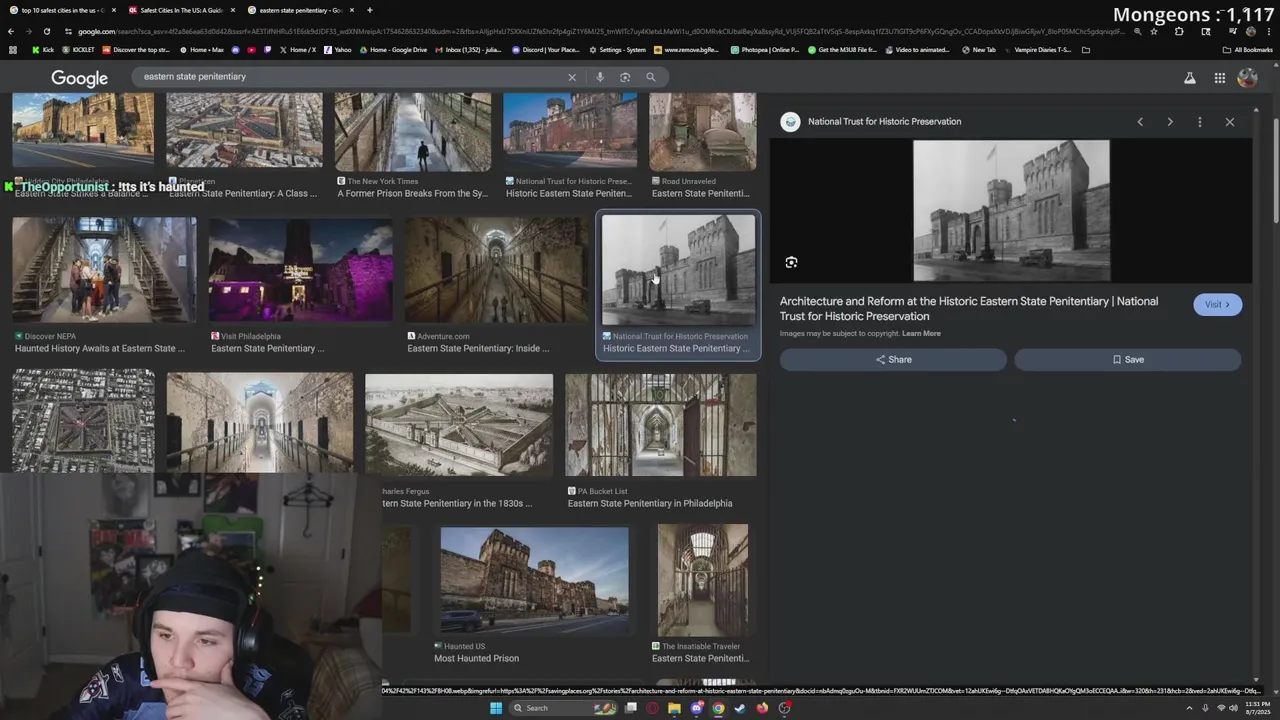
Task: Open the Adventure.com cellblock corridor image
Action: pos(497,270)
